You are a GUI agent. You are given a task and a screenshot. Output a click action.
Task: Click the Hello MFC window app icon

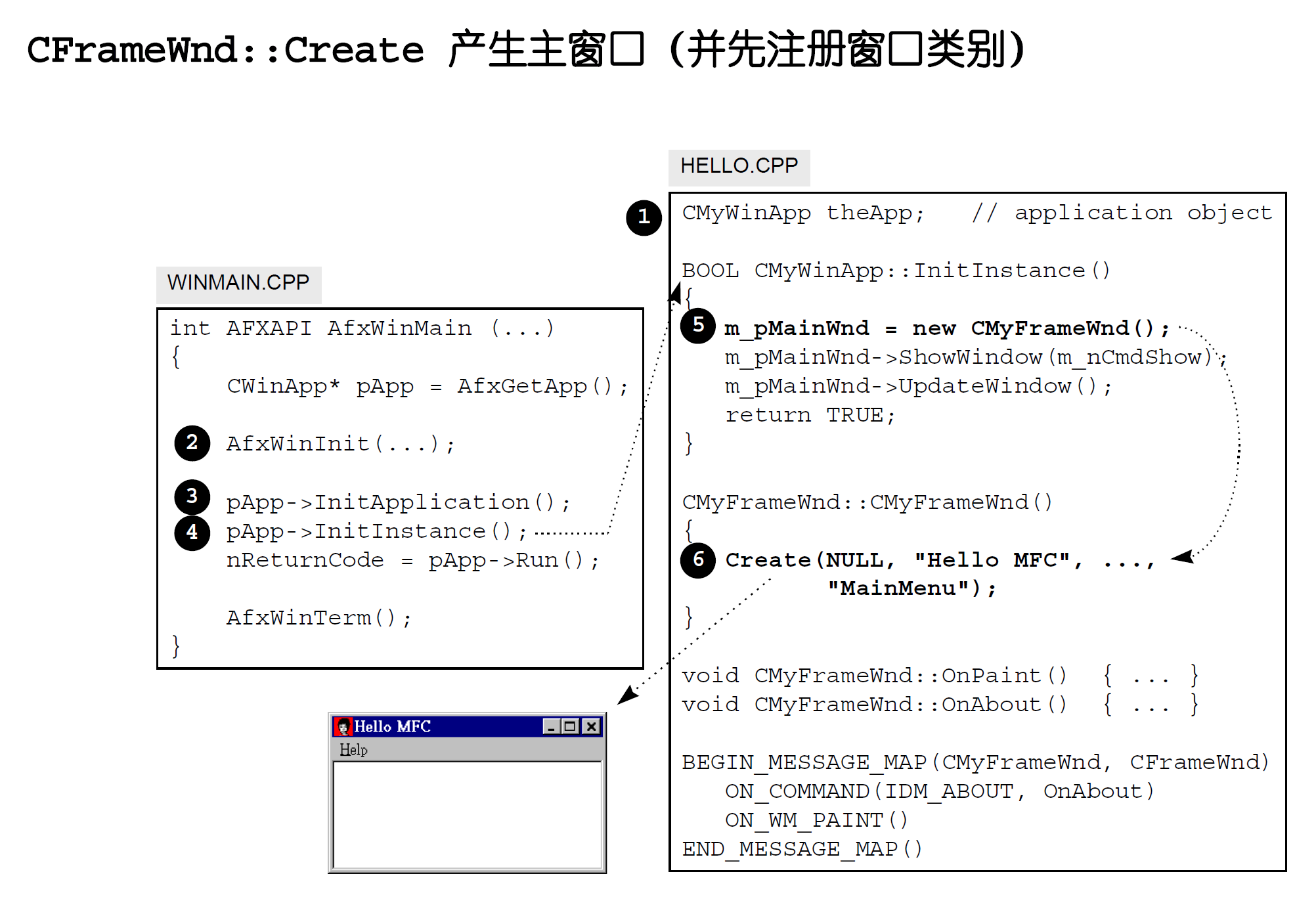tap(343, 726)
